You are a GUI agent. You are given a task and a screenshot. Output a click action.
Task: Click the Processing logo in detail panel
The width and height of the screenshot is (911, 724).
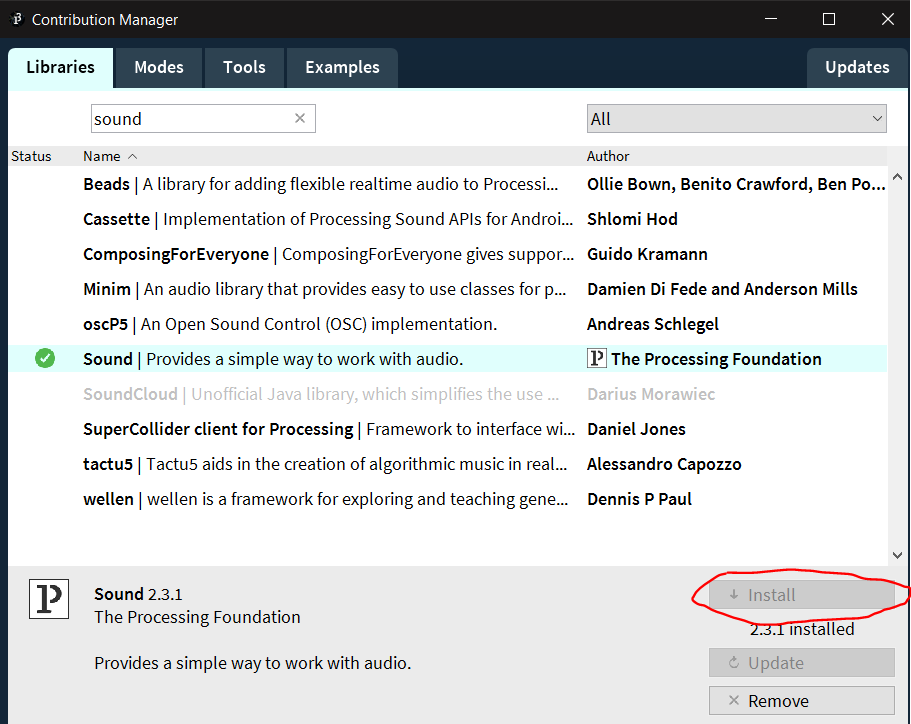(49, 598)
